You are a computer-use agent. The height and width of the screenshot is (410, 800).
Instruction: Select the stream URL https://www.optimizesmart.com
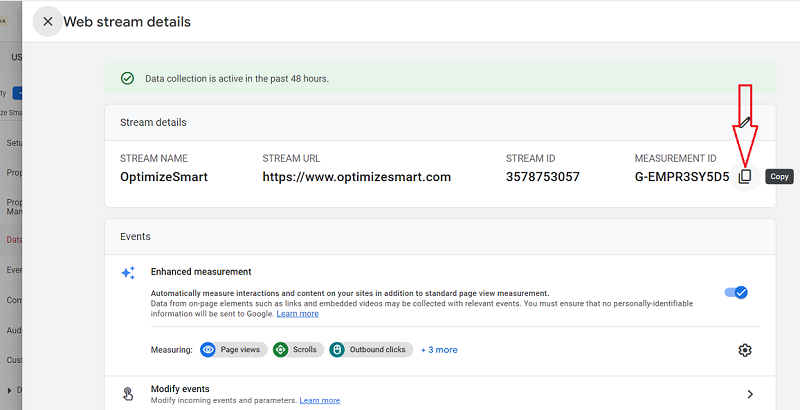point(356,177)
